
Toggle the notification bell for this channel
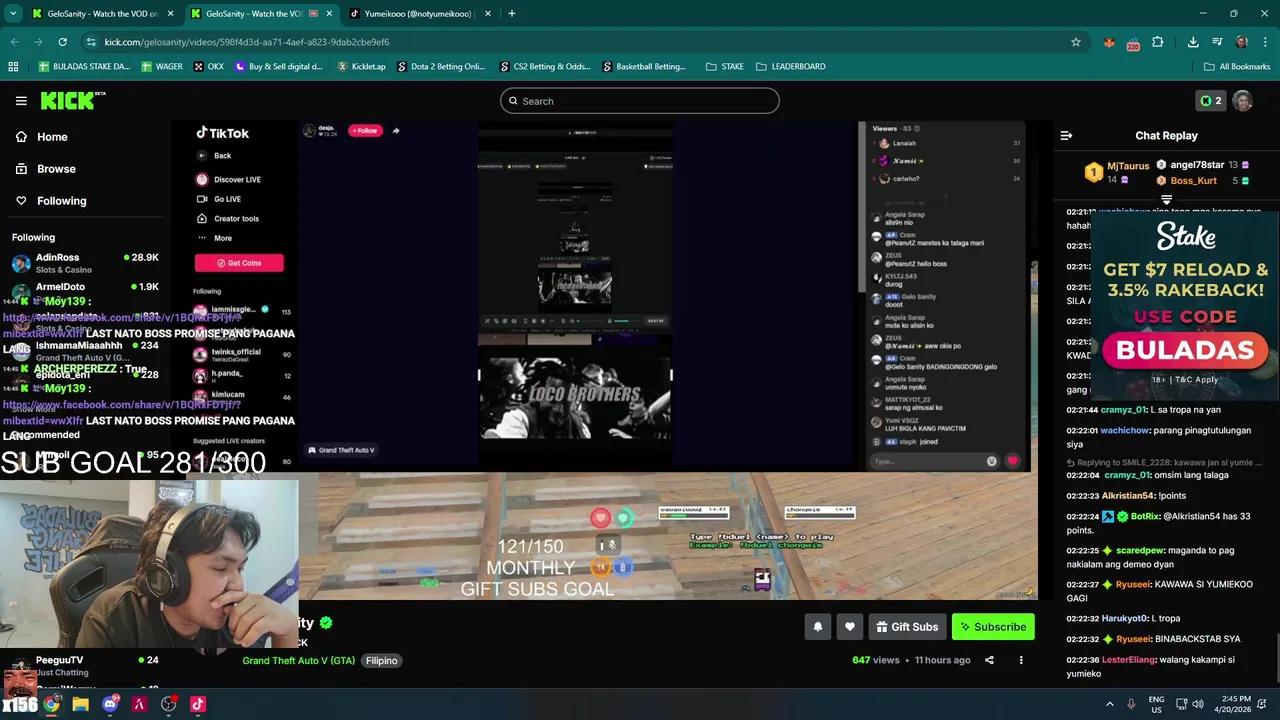[x=817, y=627]
